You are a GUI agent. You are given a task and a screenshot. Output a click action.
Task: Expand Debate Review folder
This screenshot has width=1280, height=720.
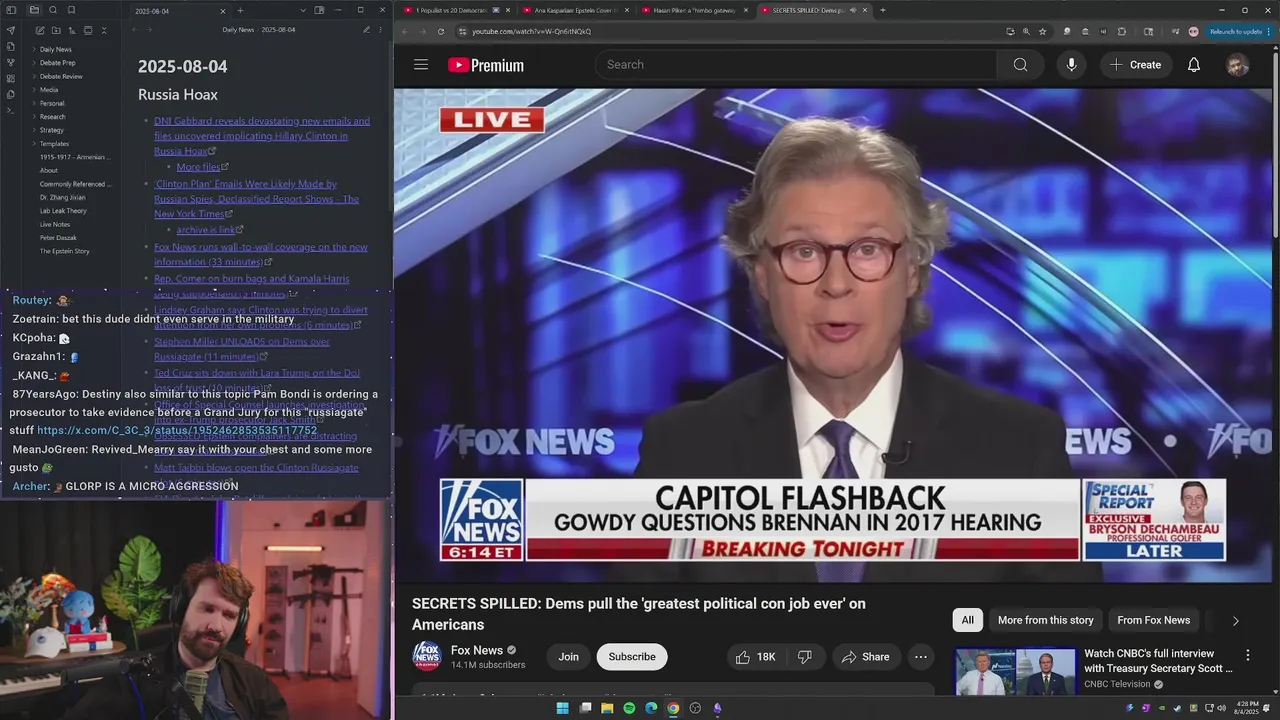point(61,76)
